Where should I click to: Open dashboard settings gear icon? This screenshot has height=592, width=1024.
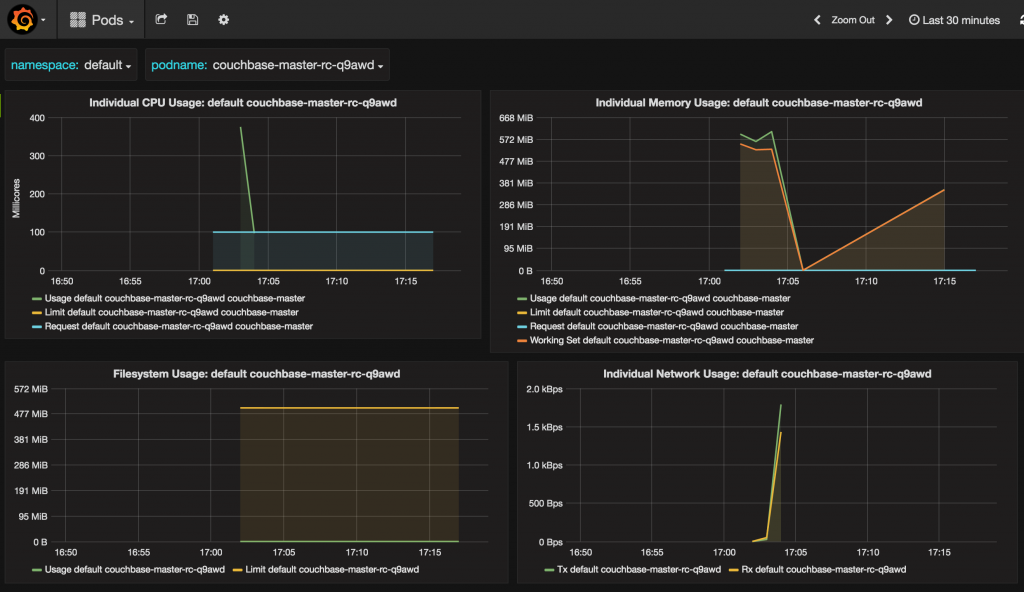[x=223, y=20]
